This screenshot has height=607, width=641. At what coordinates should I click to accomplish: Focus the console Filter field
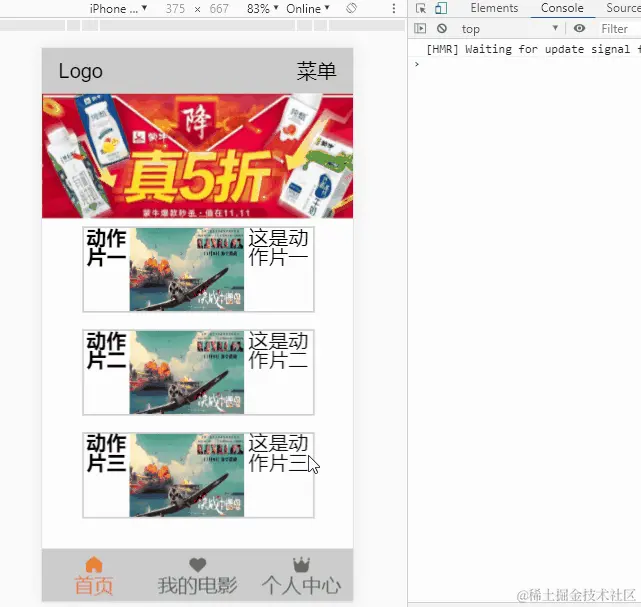[x=614, y=29]
